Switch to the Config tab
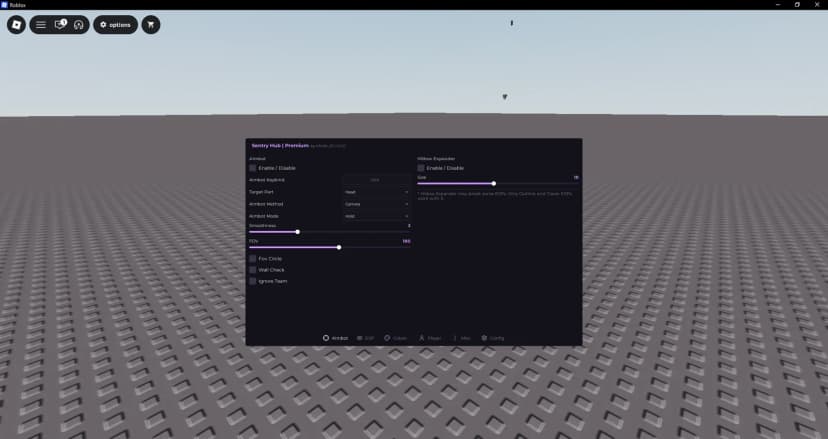828x439 pixels. (493, 338)
